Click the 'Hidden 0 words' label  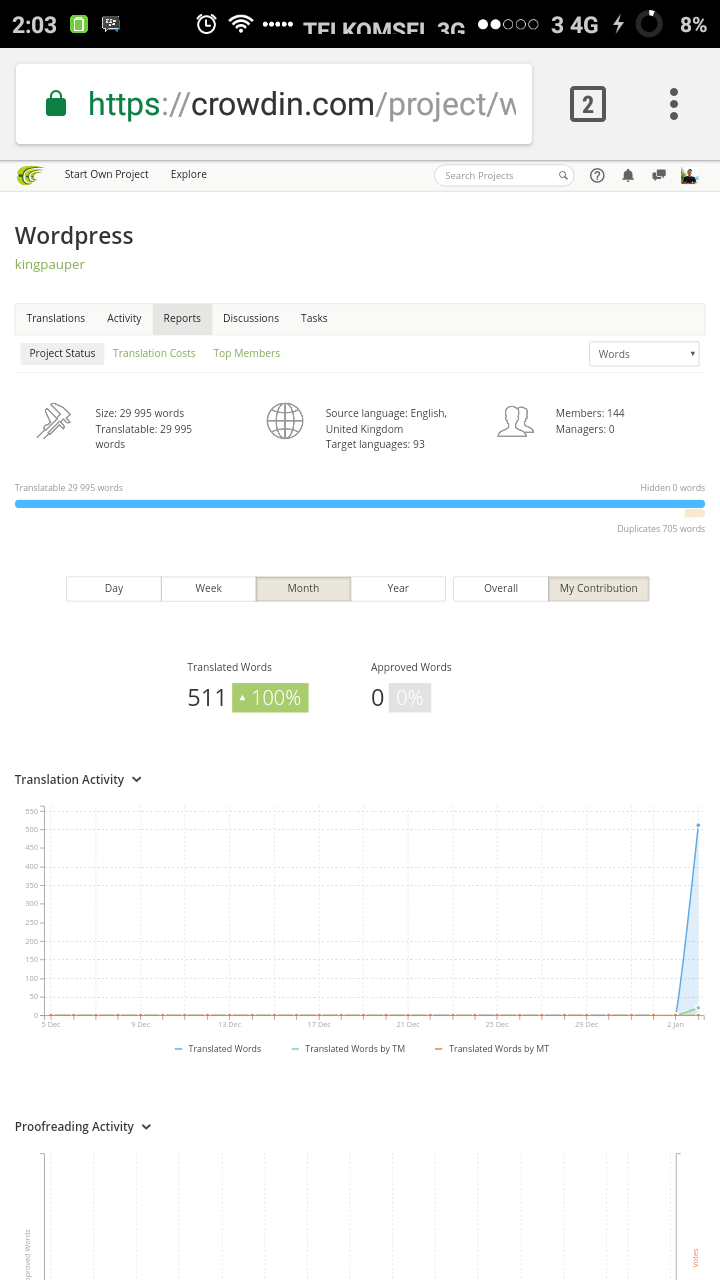(673, 488)
